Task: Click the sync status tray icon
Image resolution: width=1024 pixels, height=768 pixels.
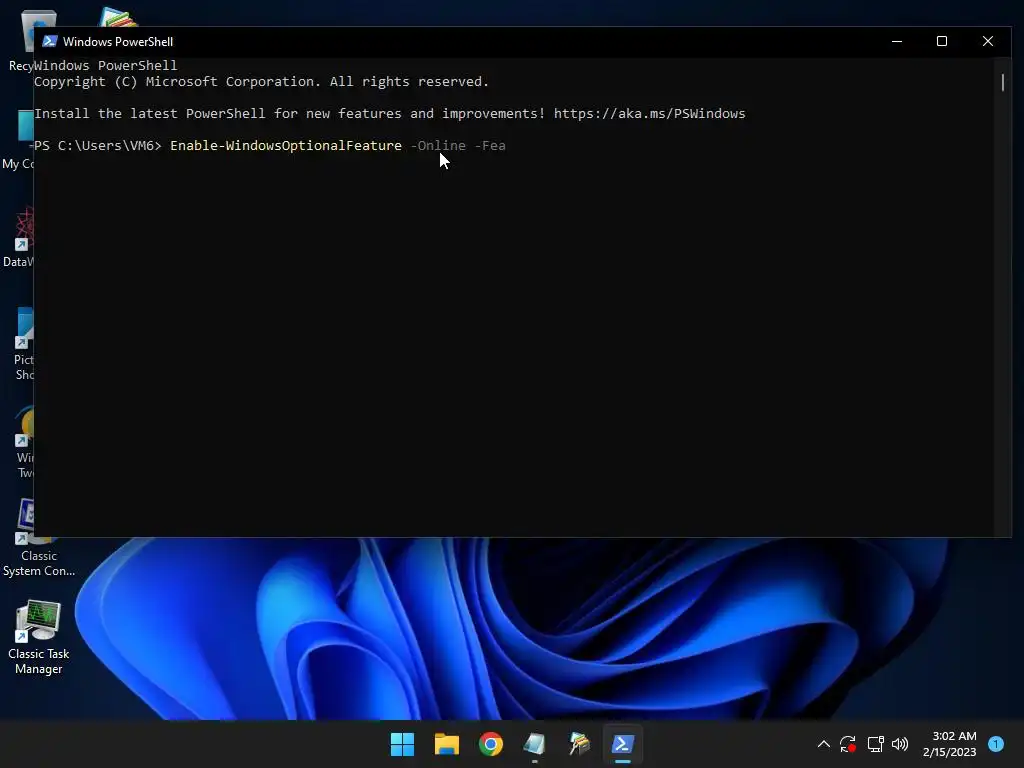Action: (x=848, y=744)
